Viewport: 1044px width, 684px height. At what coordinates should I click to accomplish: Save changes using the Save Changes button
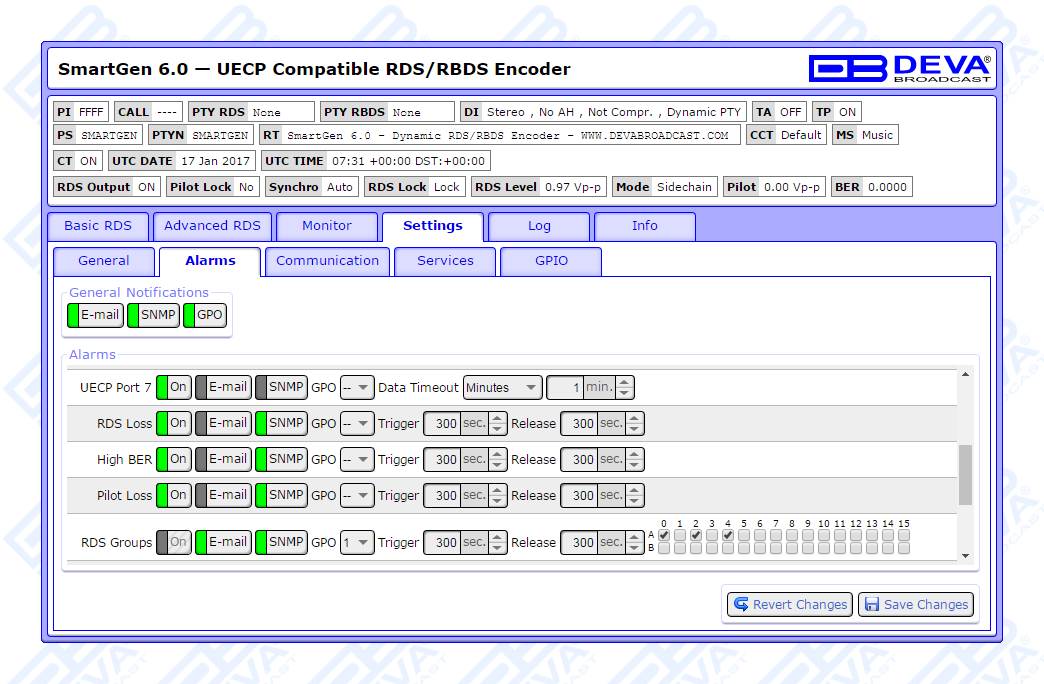915,604
